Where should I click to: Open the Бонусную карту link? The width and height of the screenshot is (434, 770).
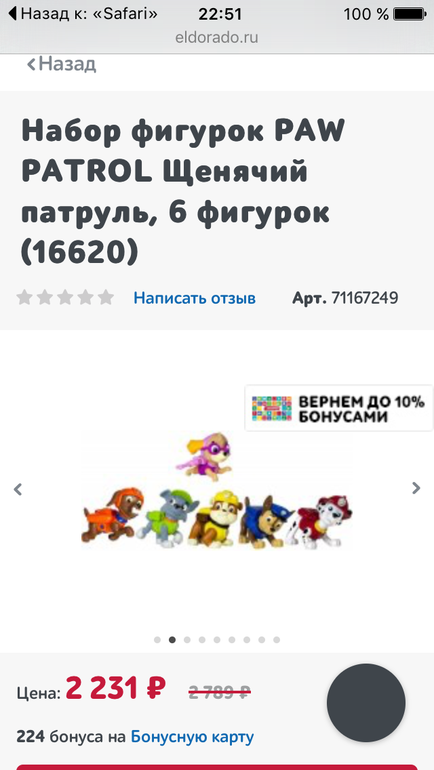click(192, 737)
